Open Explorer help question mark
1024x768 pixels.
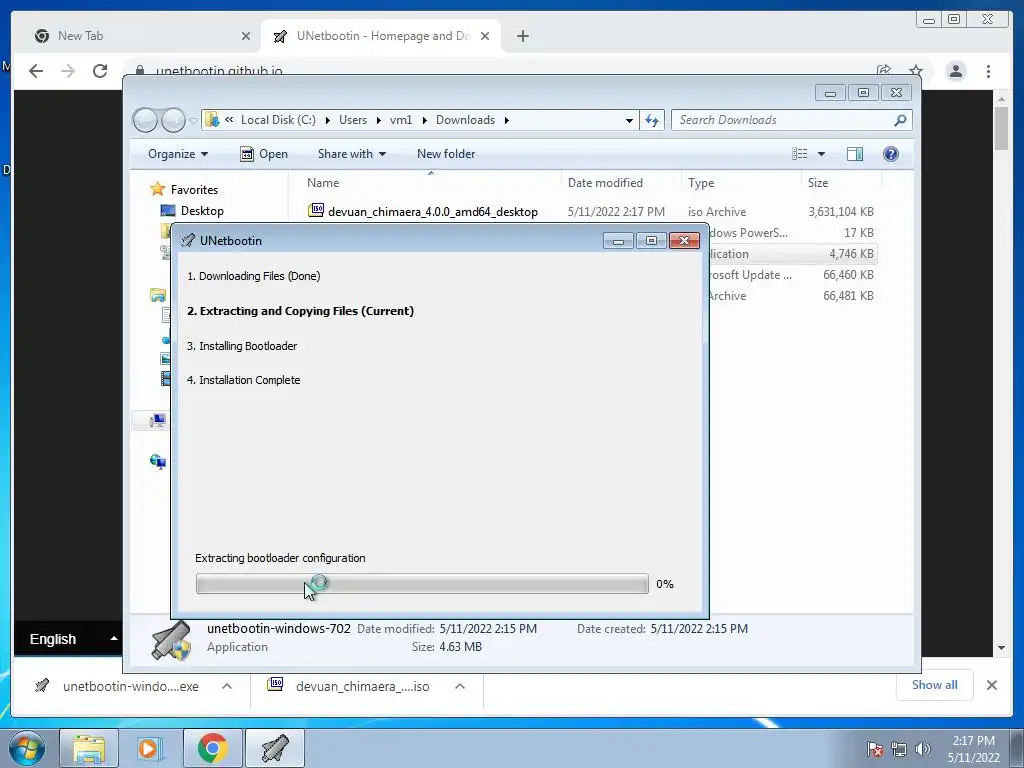point(891,154)
